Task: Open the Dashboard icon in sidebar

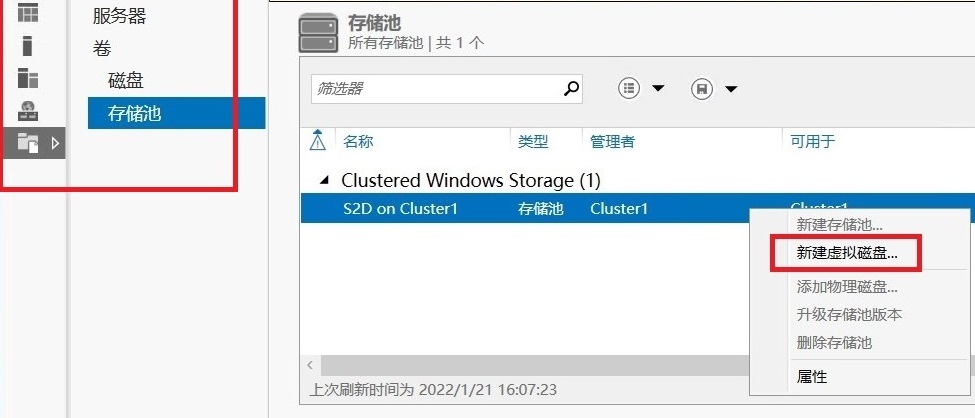Action: pos(27,12)
